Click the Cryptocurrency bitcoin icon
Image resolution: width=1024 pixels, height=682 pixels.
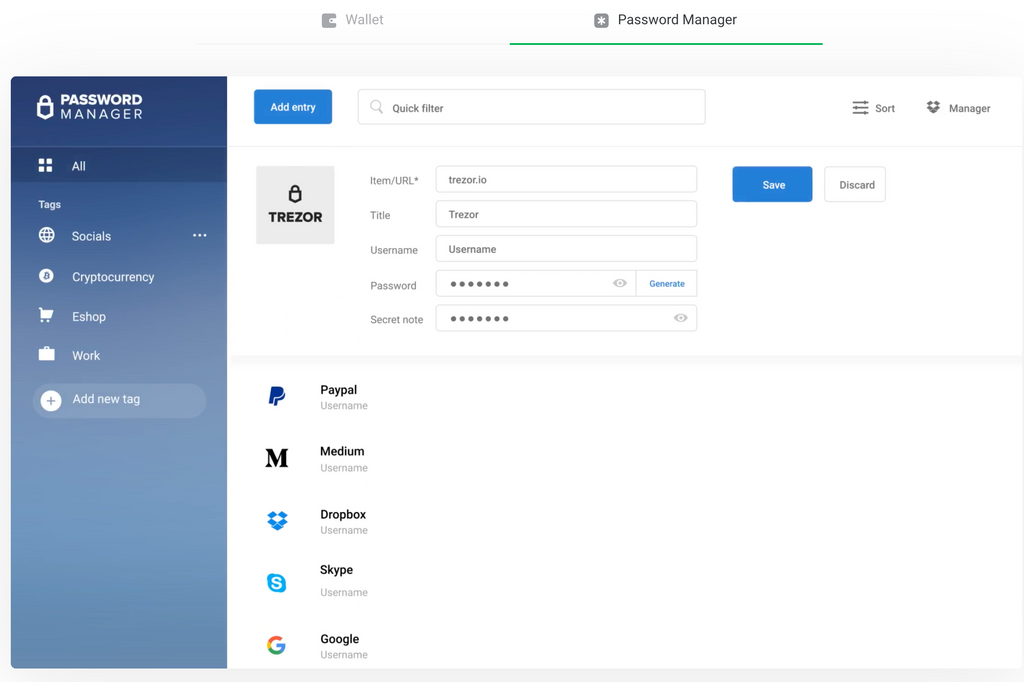click(x=46, y=276)
